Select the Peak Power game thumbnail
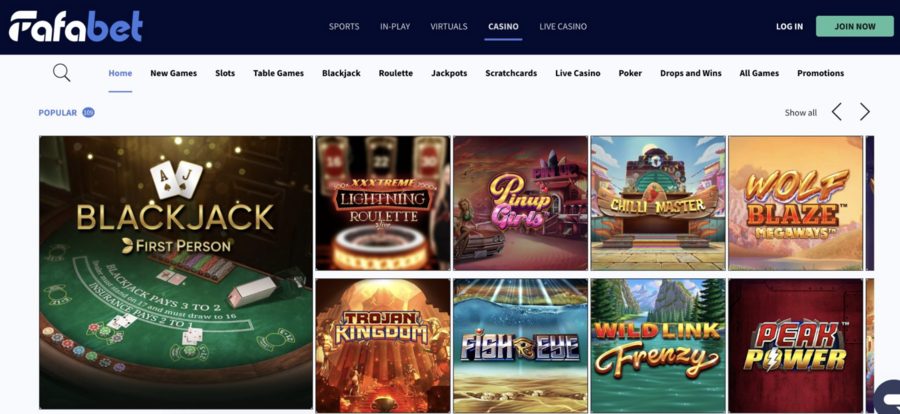900x414 pixels. pos(796,346)
